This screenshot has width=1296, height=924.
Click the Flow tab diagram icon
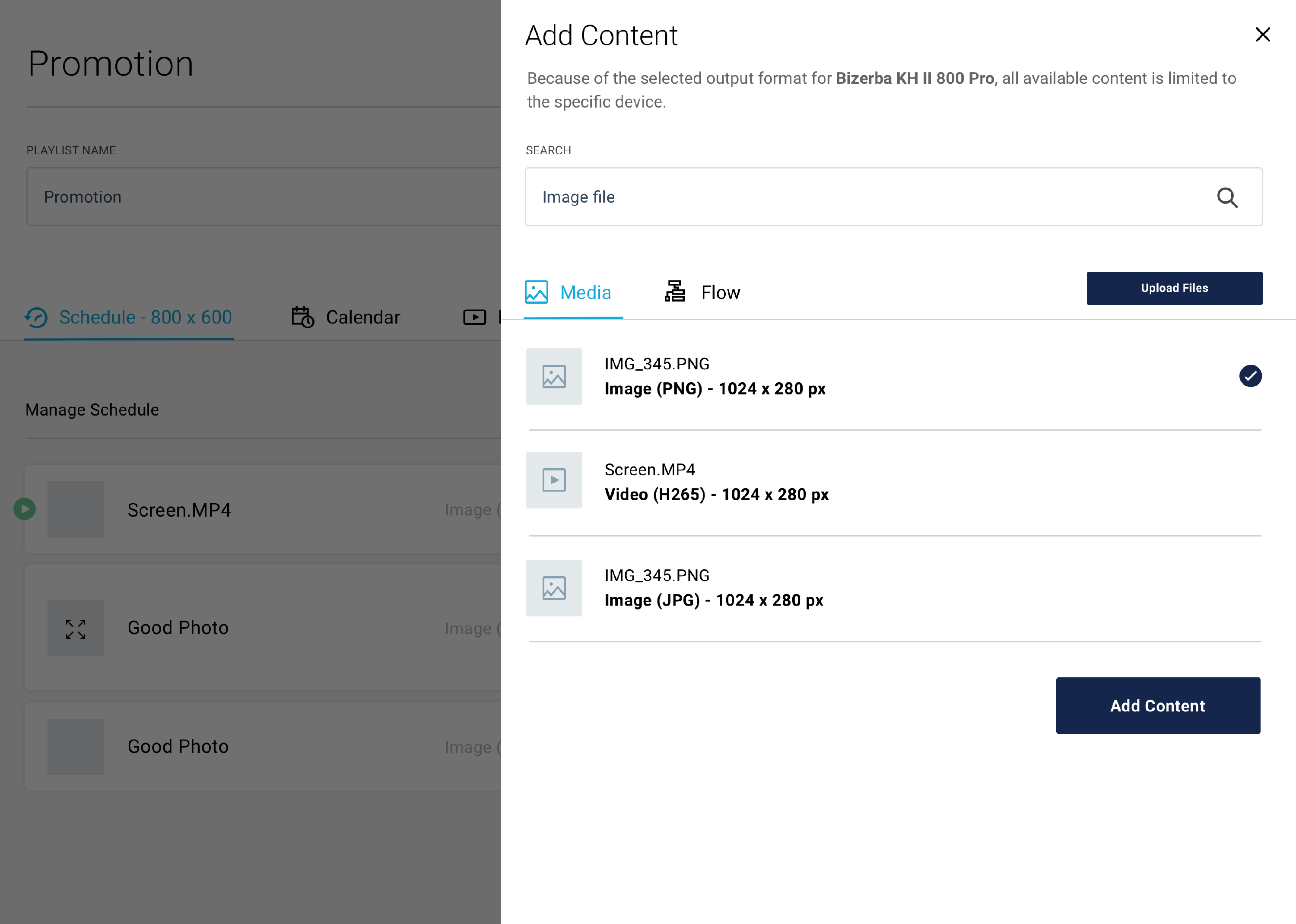coord(675,291)
